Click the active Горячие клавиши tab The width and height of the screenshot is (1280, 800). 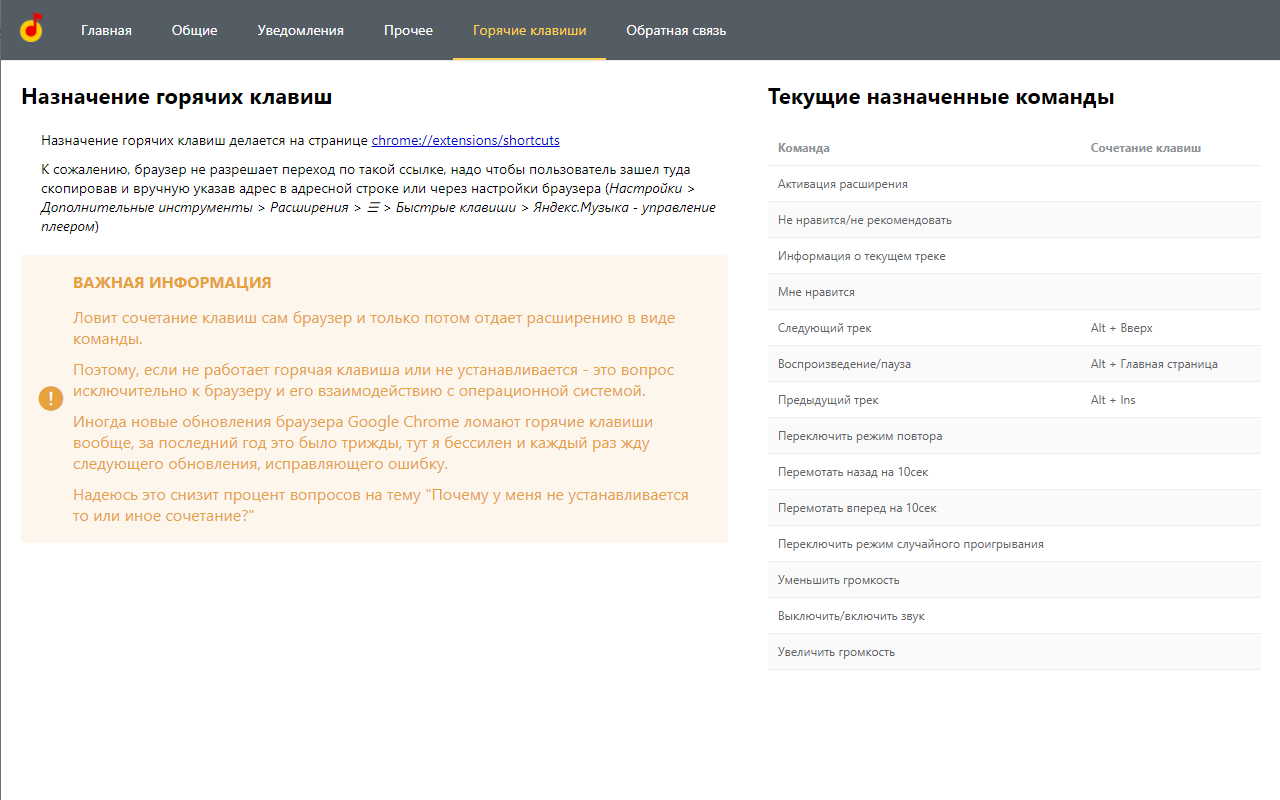pos(529,30)
